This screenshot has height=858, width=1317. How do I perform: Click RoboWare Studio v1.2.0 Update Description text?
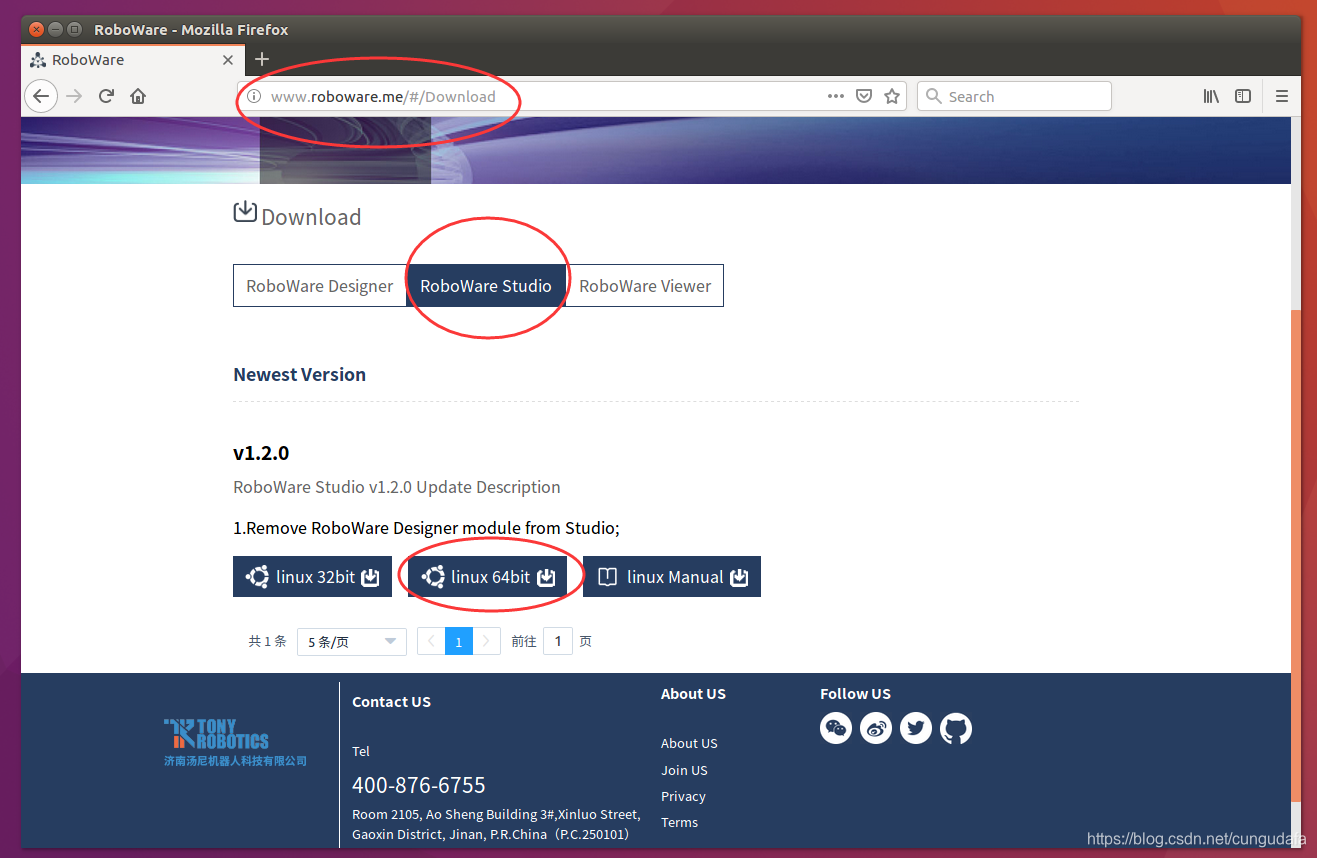pos(397,487)
